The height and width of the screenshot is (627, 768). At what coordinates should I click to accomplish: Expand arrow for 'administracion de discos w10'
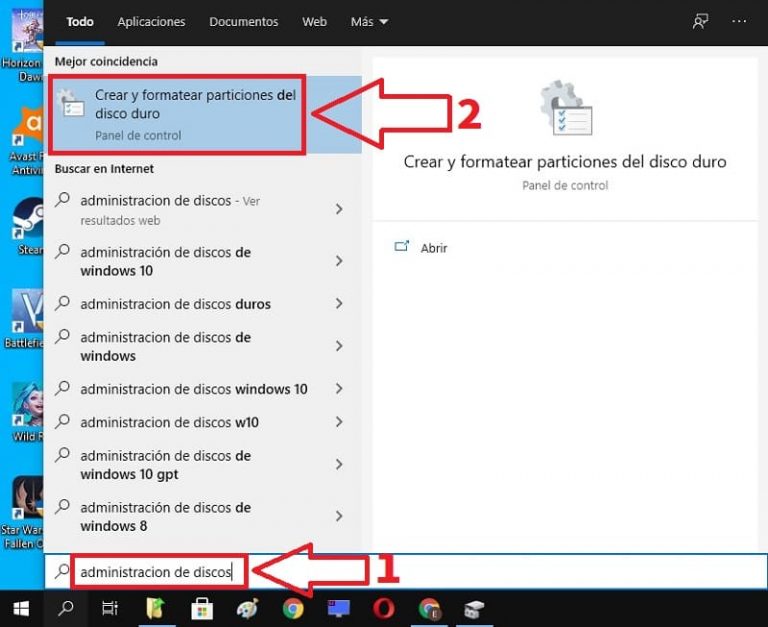(339, 422)
